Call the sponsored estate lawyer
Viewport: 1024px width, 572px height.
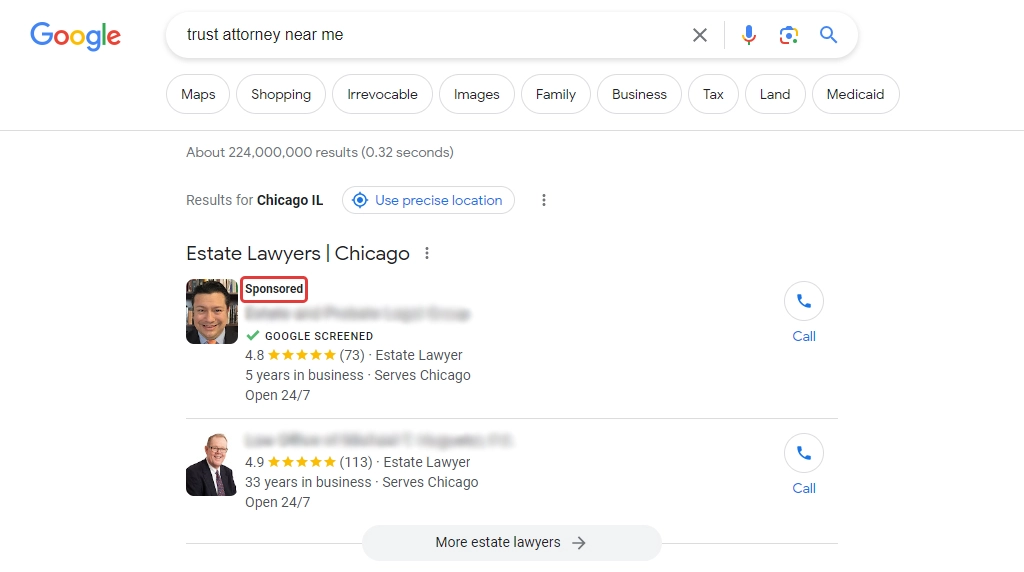[x=803, y=313]
